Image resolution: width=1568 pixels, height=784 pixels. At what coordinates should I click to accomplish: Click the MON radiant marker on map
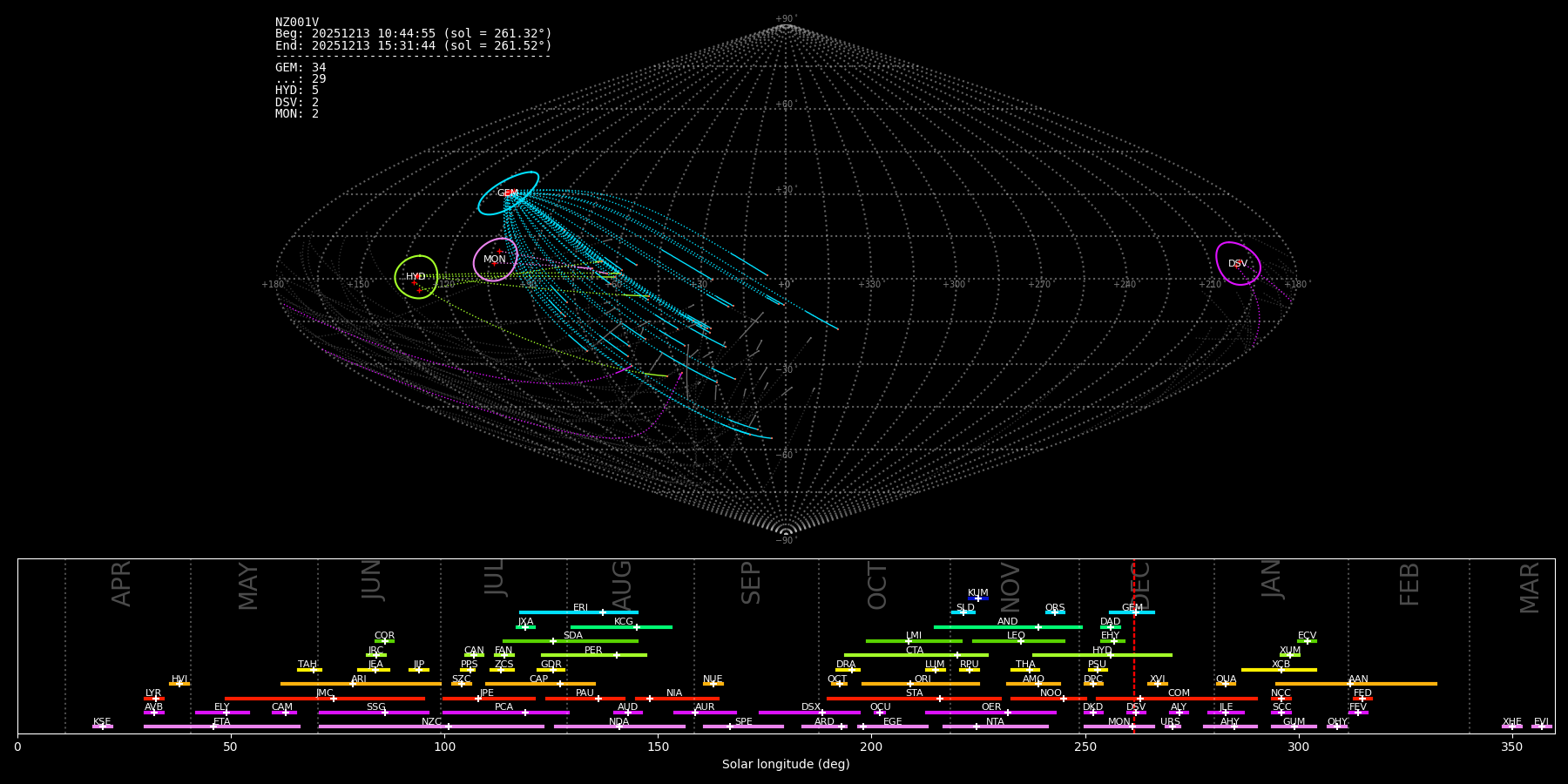coord(495,260)
